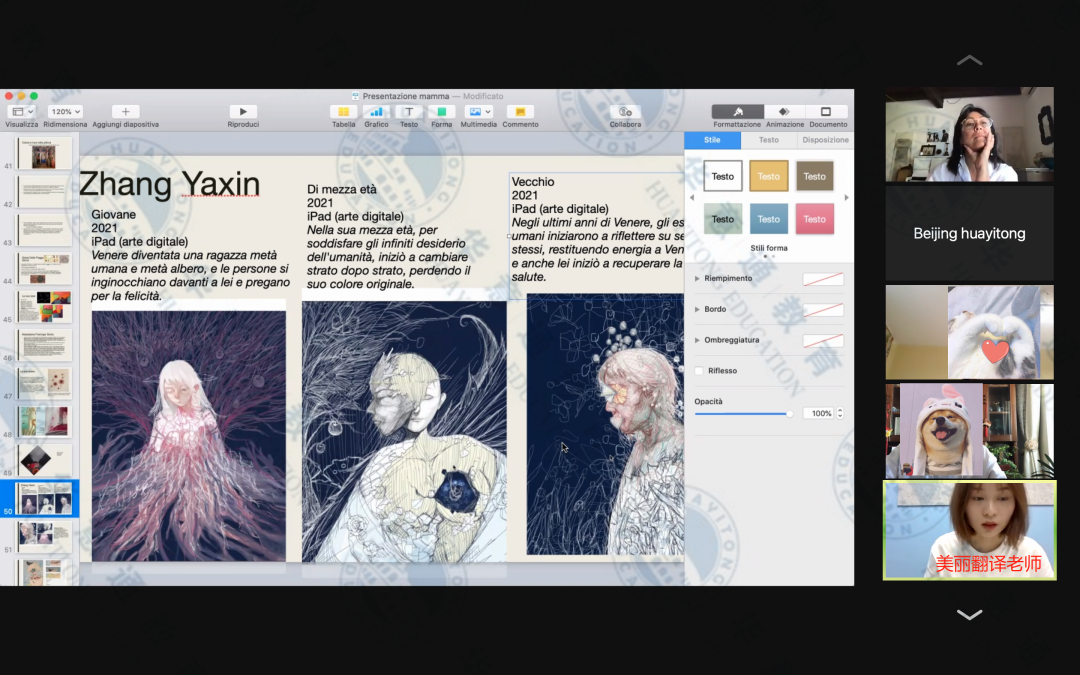
Task: Insert a shape with Forma icon
Action: [x=442, y=112]
